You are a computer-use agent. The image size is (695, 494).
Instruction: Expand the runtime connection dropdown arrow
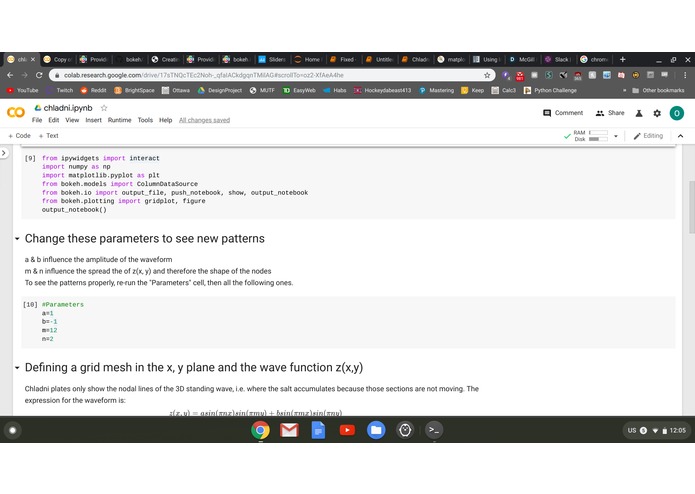point(616,136)
